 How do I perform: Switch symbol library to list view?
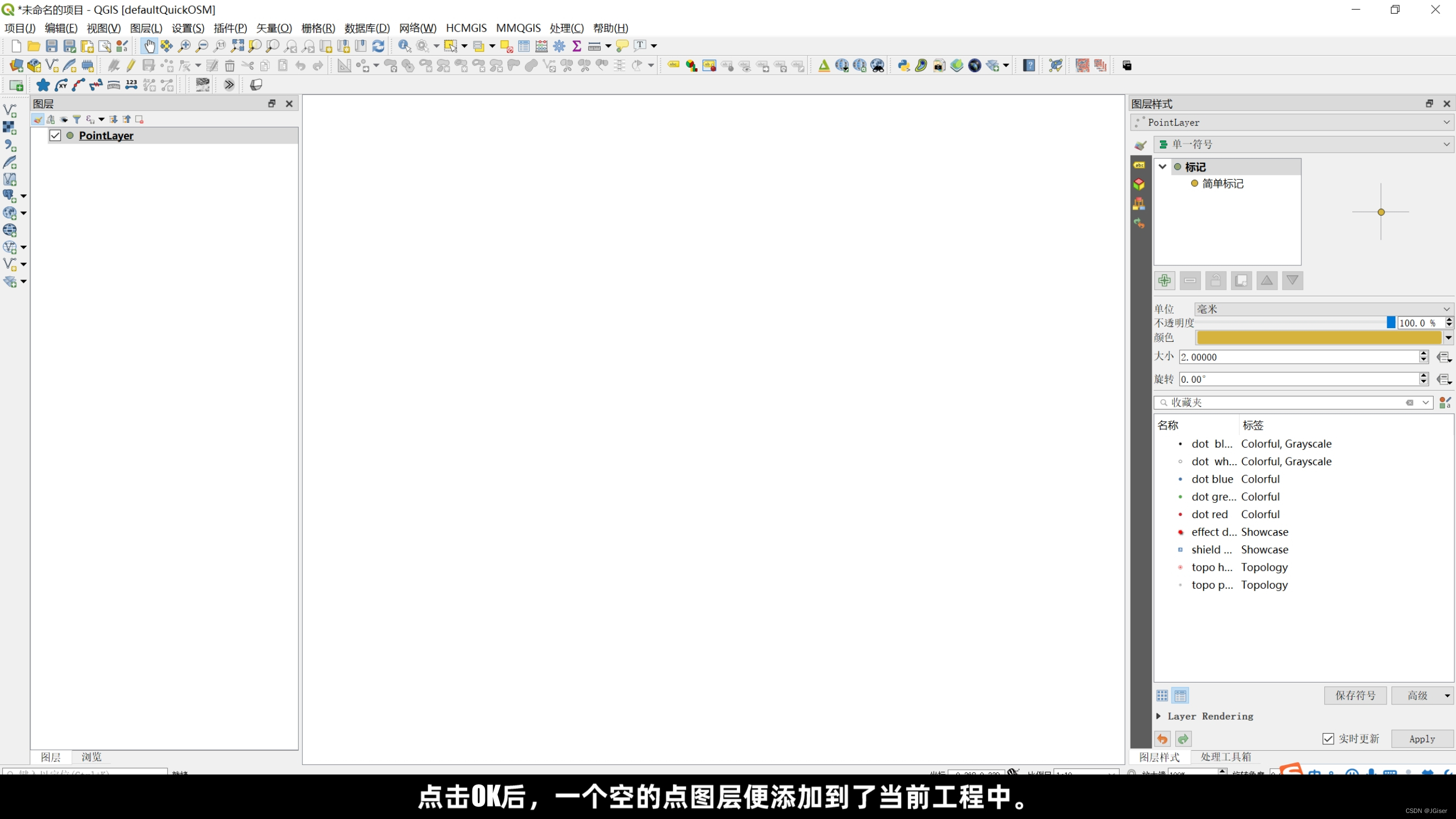tap(1181, 696)
